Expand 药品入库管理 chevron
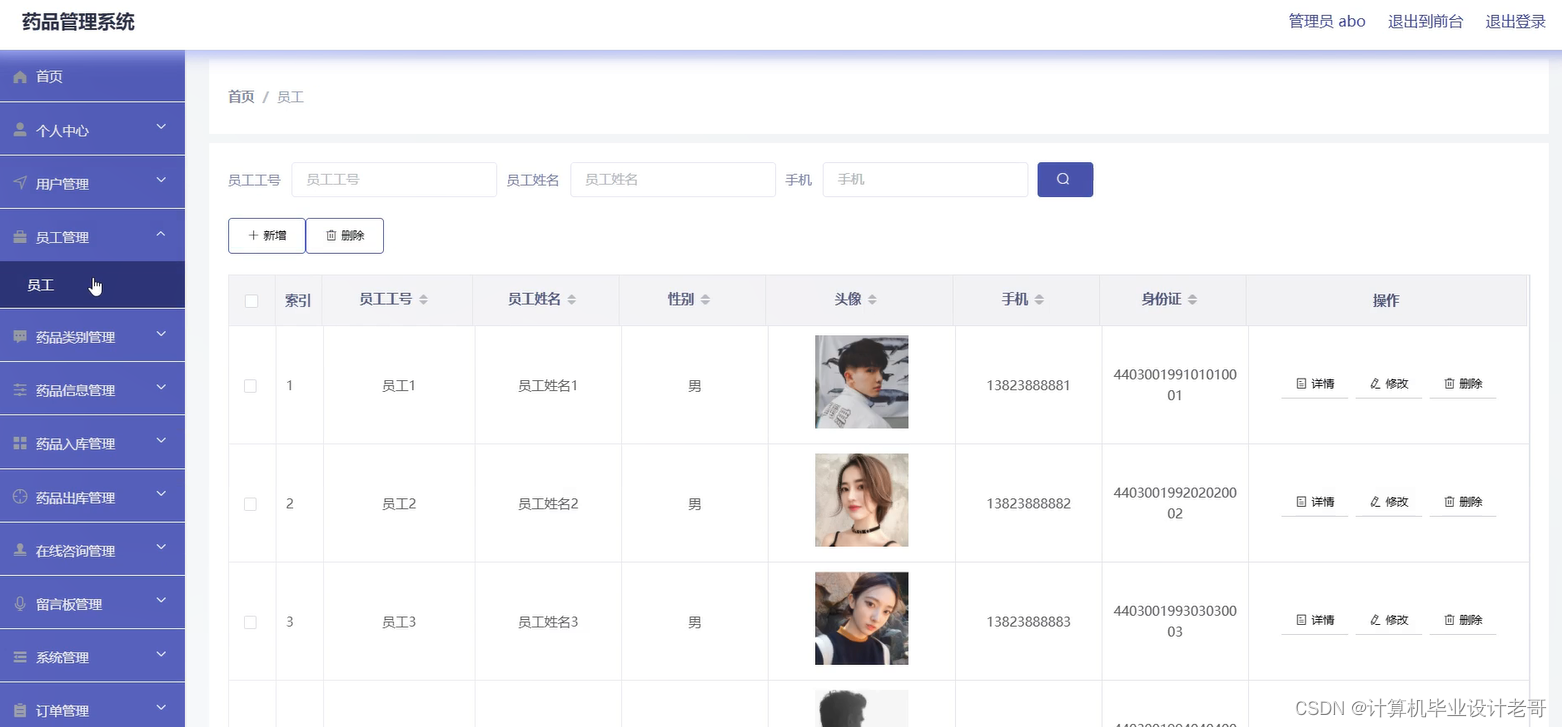1562x727 pixels. [161, 440]
